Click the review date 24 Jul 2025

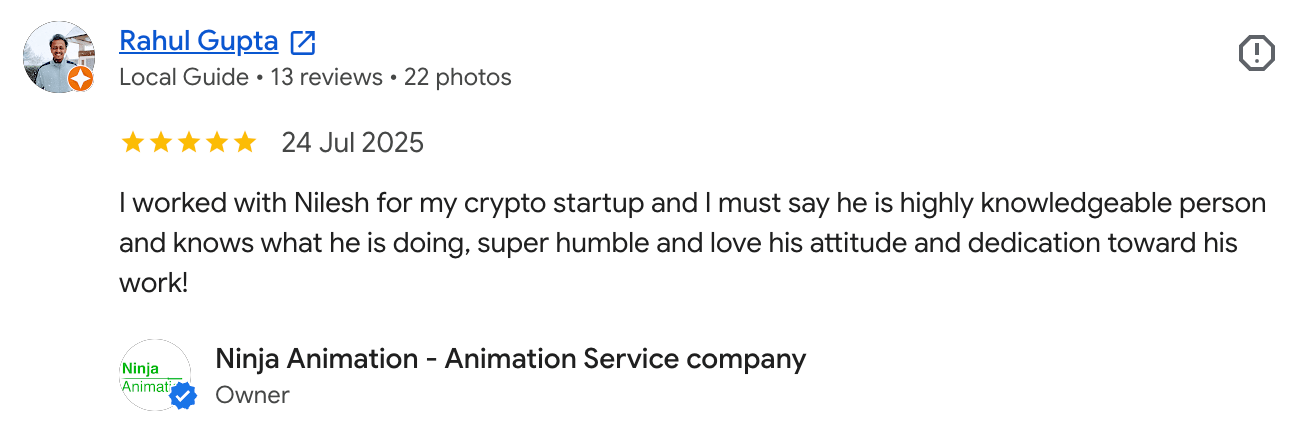[352, 143]
